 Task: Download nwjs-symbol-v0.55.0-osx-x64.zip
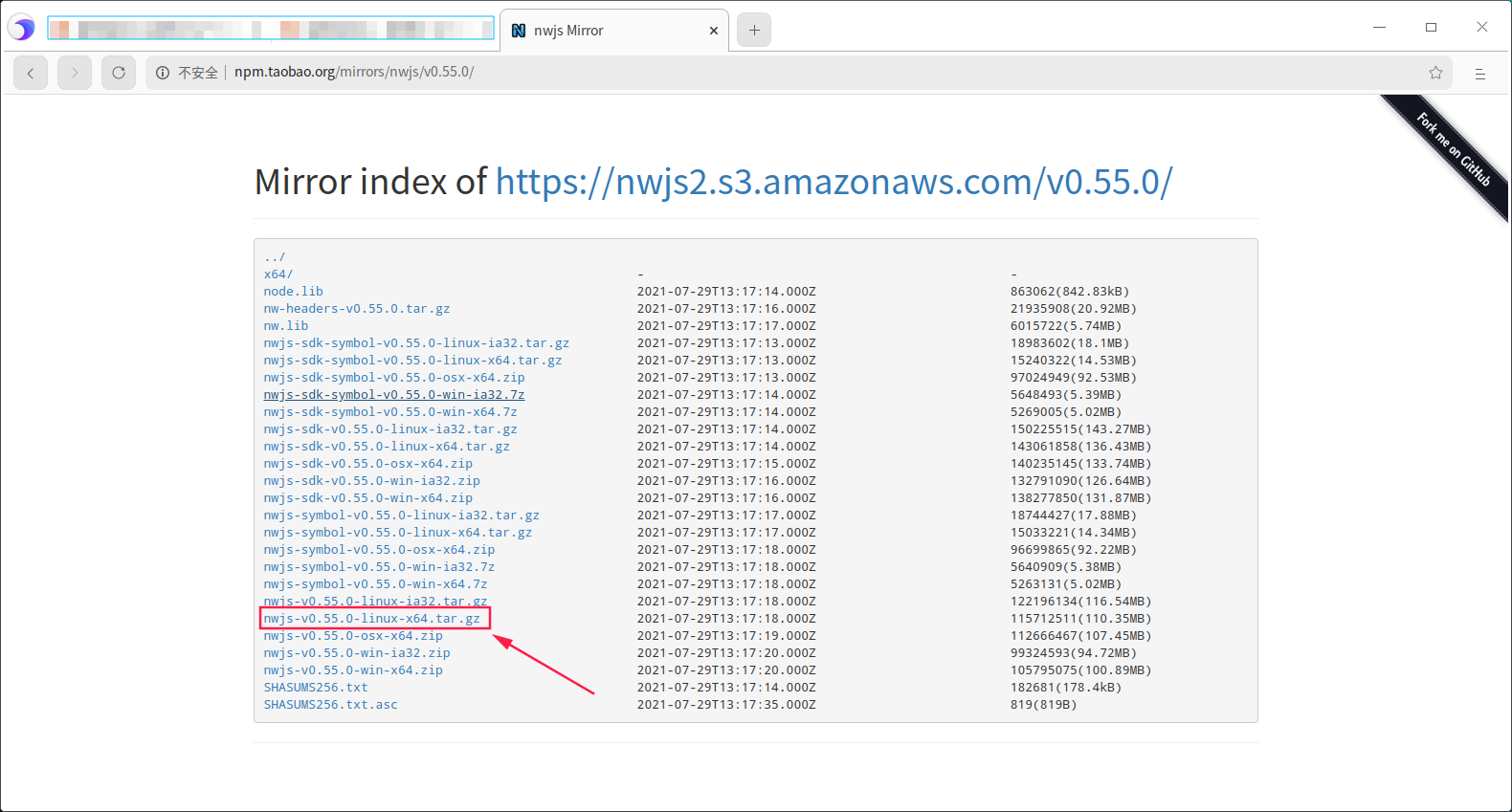pyautogui.click(x=379, y=549)
